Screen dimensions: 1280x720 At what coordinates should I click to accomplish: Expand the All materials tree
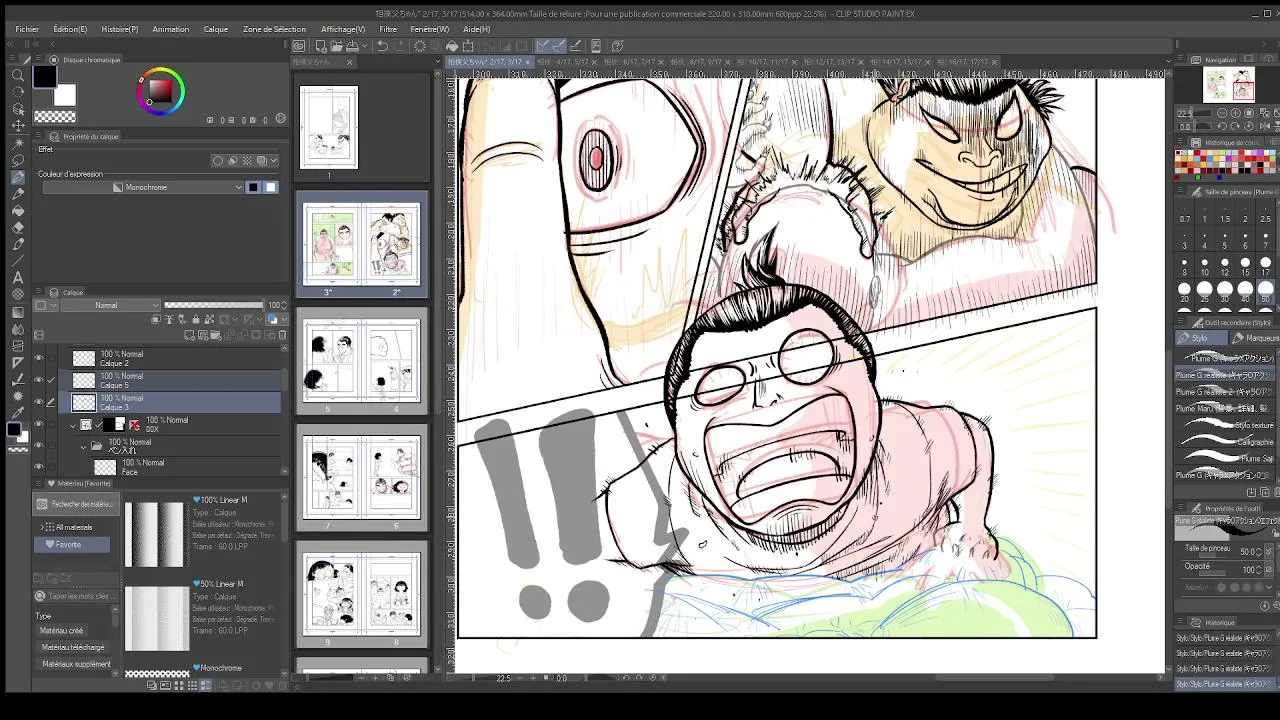(x=42, y=527)
